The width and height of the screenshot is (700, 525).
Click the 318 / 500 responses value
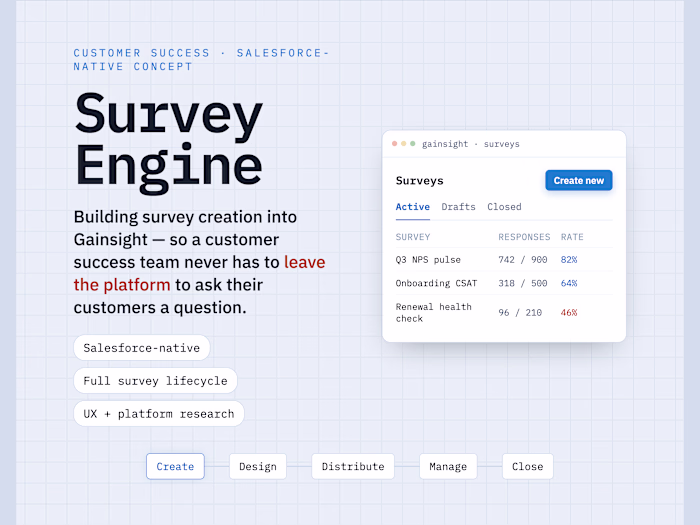523,283
